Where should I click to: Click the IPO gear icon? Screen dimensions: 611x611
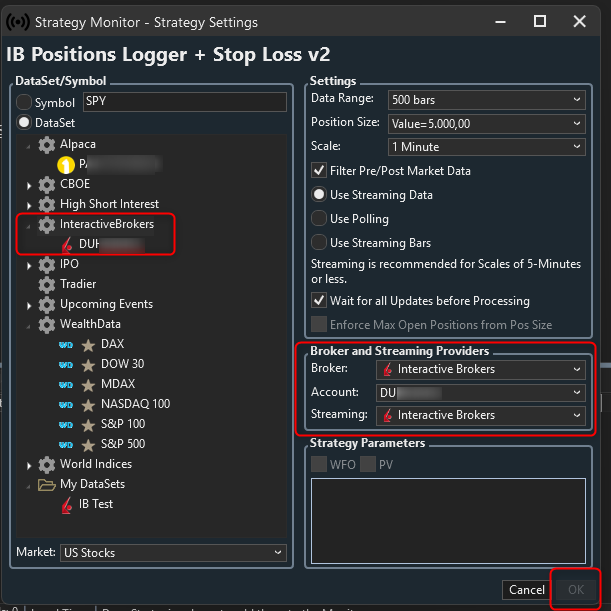click(x=47, y=265)
